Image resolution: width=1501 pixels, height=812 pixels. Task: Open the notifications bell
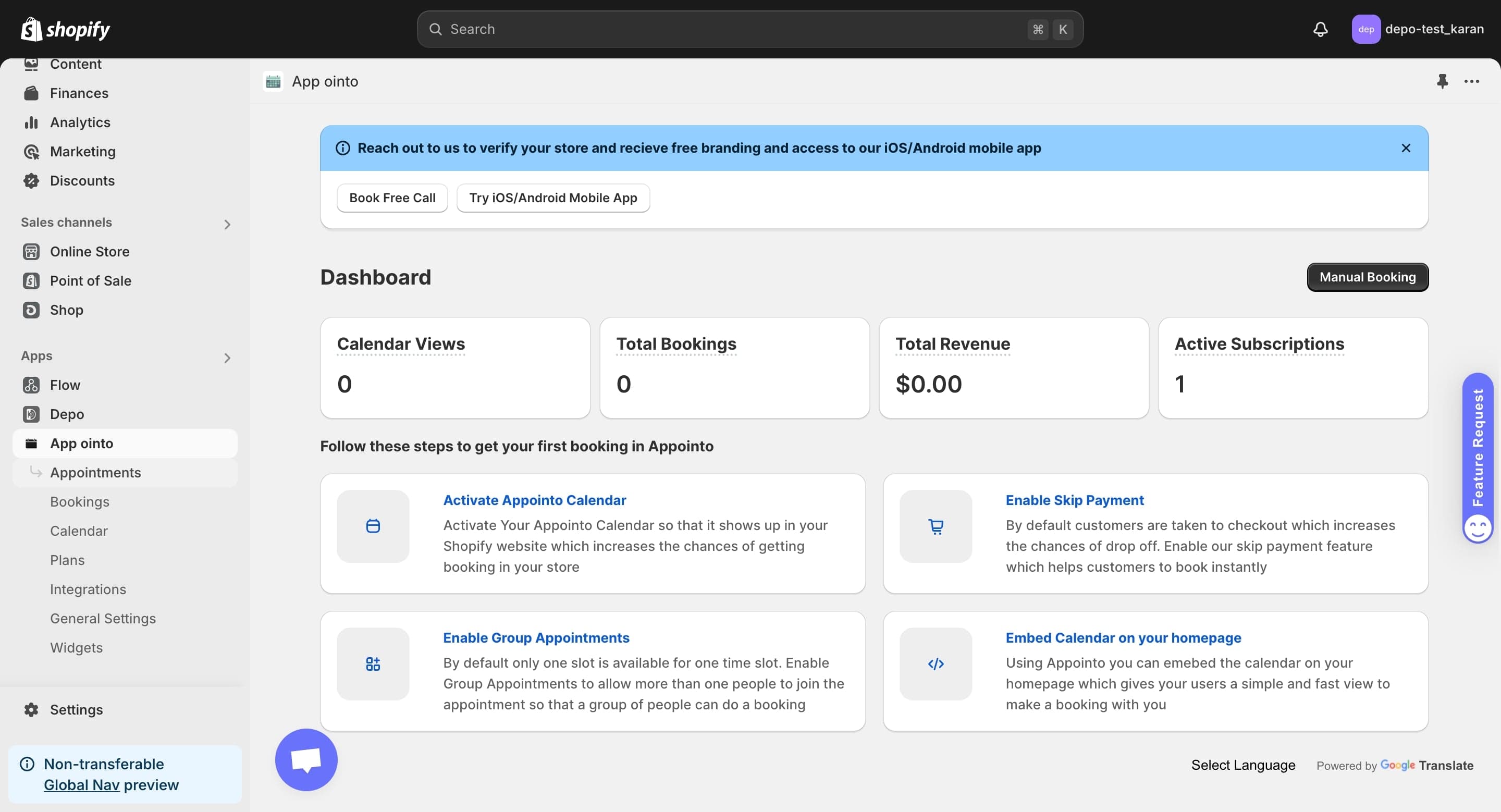tap(1320, 29)
